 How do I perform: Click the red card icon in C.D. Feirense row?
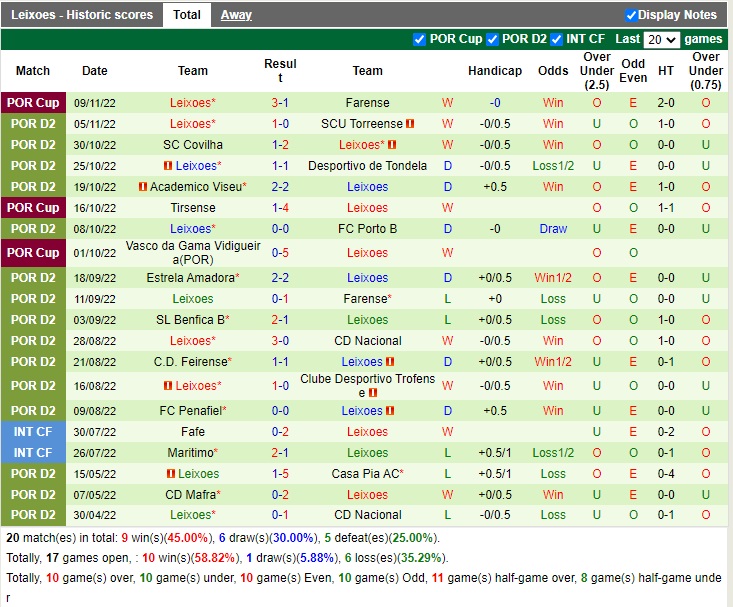pos(390,362)
